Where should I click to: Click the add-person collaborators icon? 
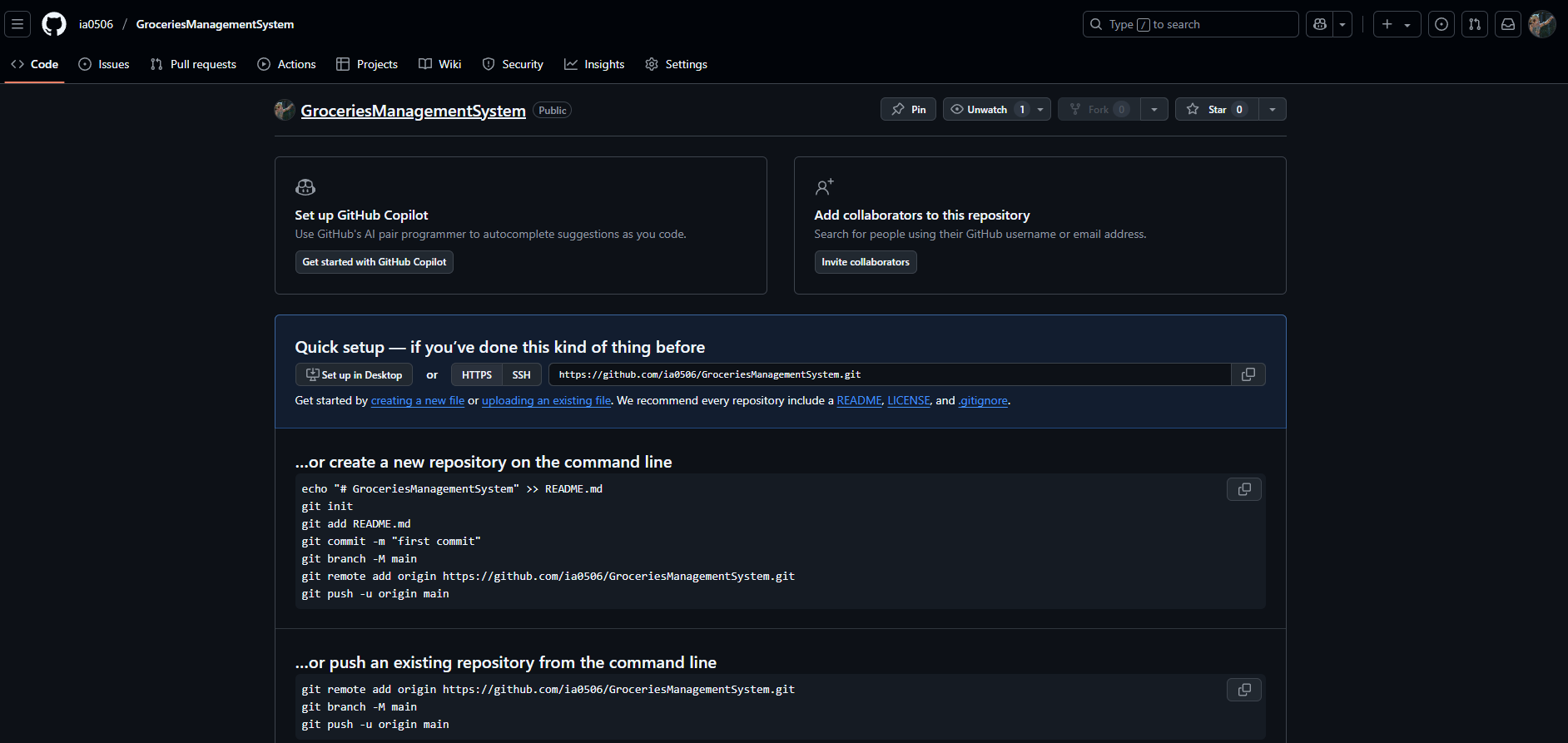click(824, 187)
